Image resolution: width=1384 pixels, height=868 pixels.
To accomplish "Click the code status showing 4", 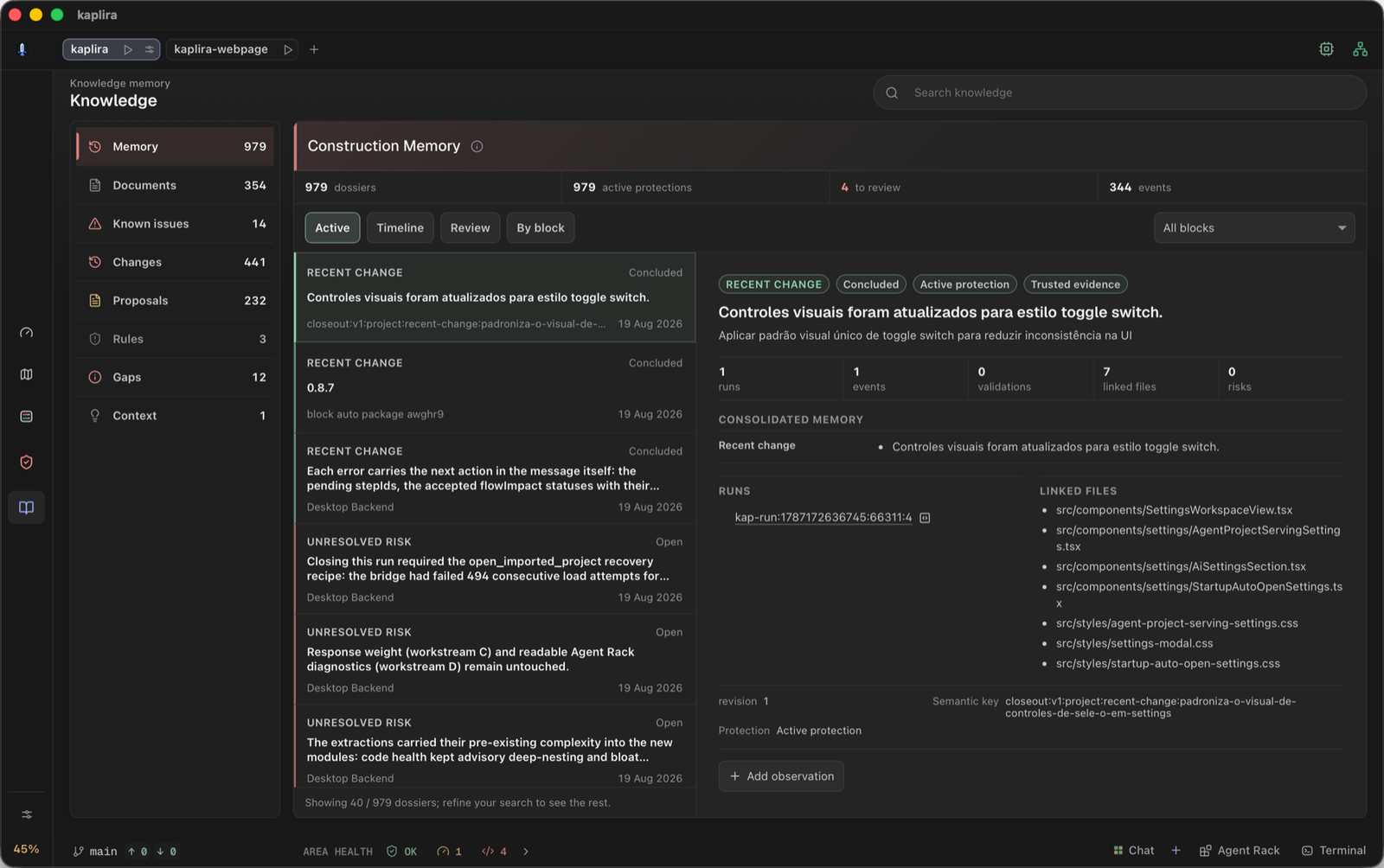I will [x=495, y=852].
